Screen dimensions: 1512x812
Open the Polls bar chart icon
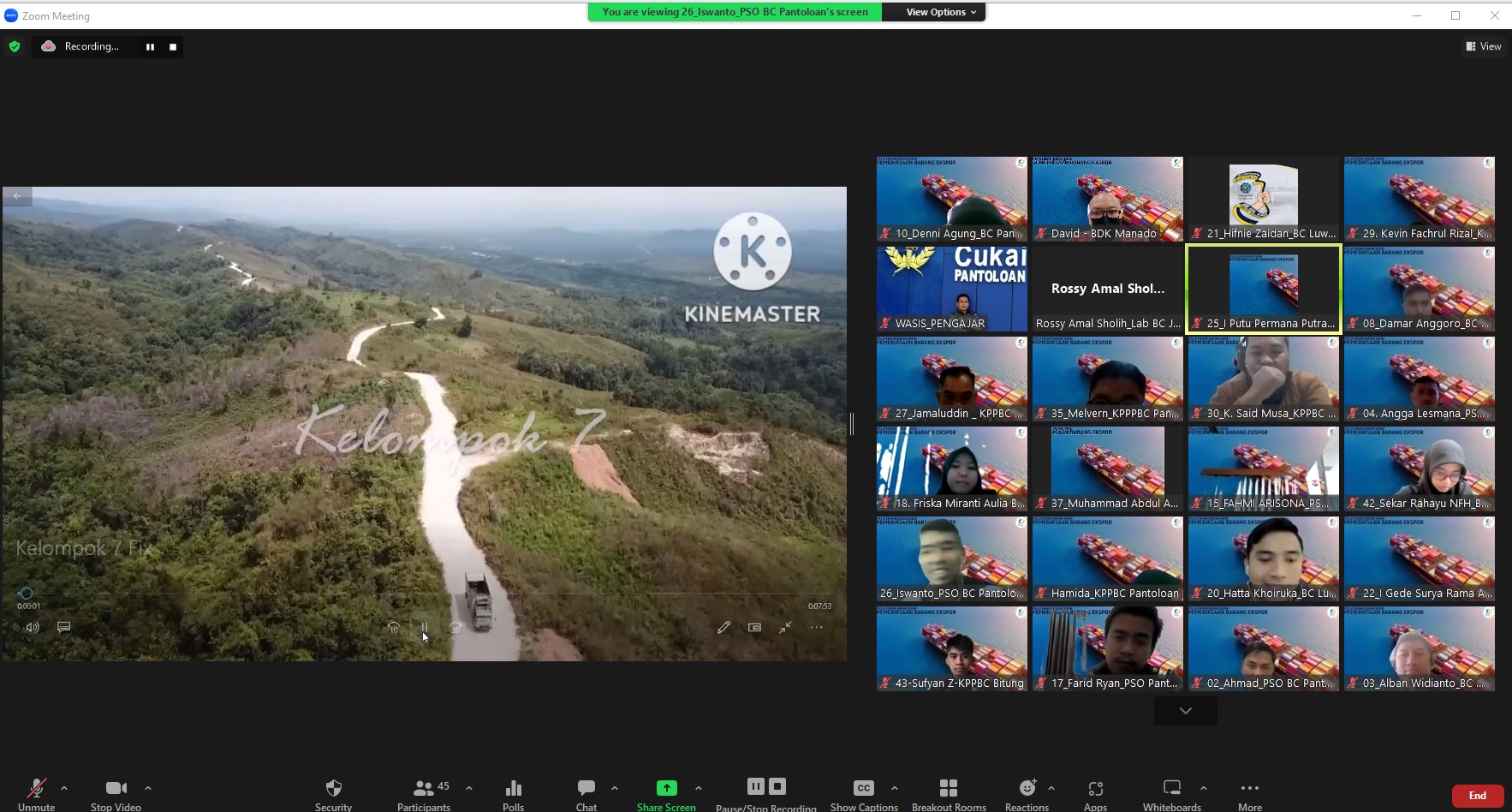[514, 793]
